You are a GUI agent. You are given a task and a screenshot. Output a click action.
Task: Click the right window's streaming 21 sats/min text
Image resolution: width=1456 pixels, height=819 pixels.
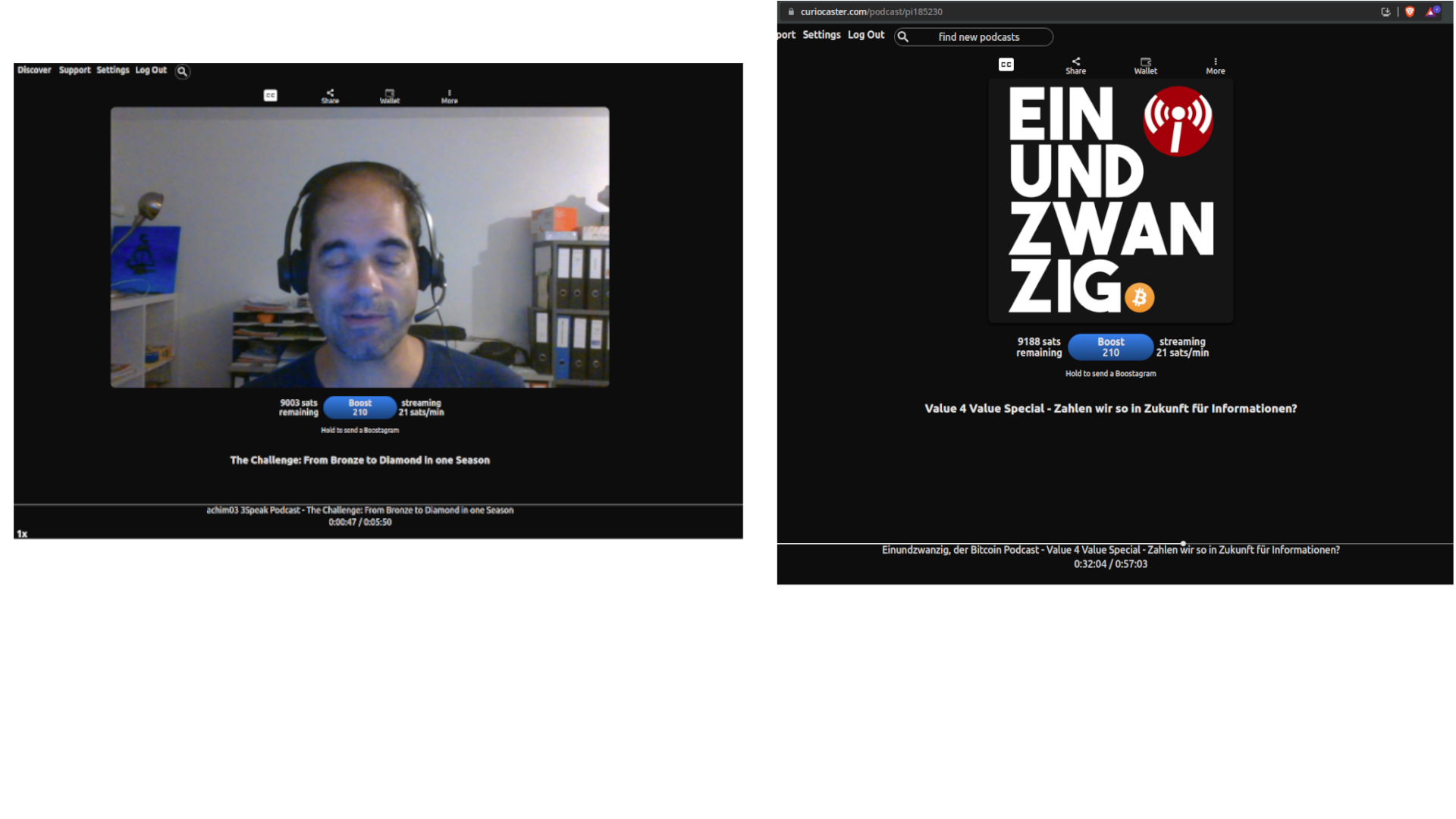(1182, 347)
